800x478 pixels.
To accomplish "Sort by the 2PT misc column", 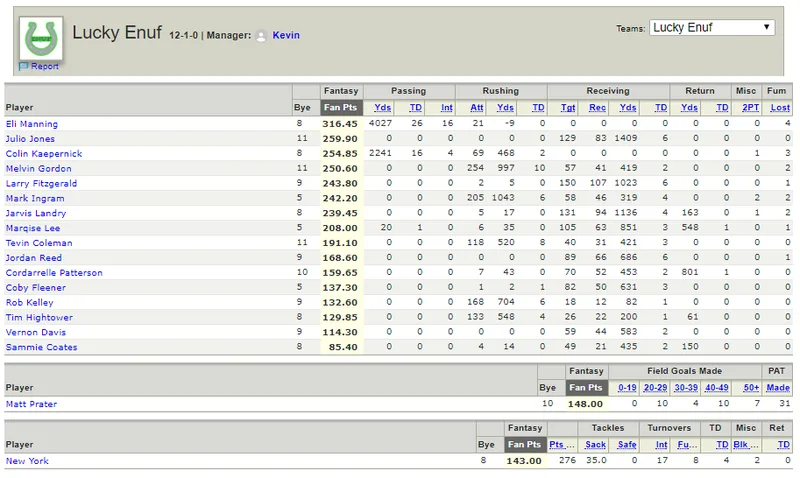I will [x=751, y=108].
